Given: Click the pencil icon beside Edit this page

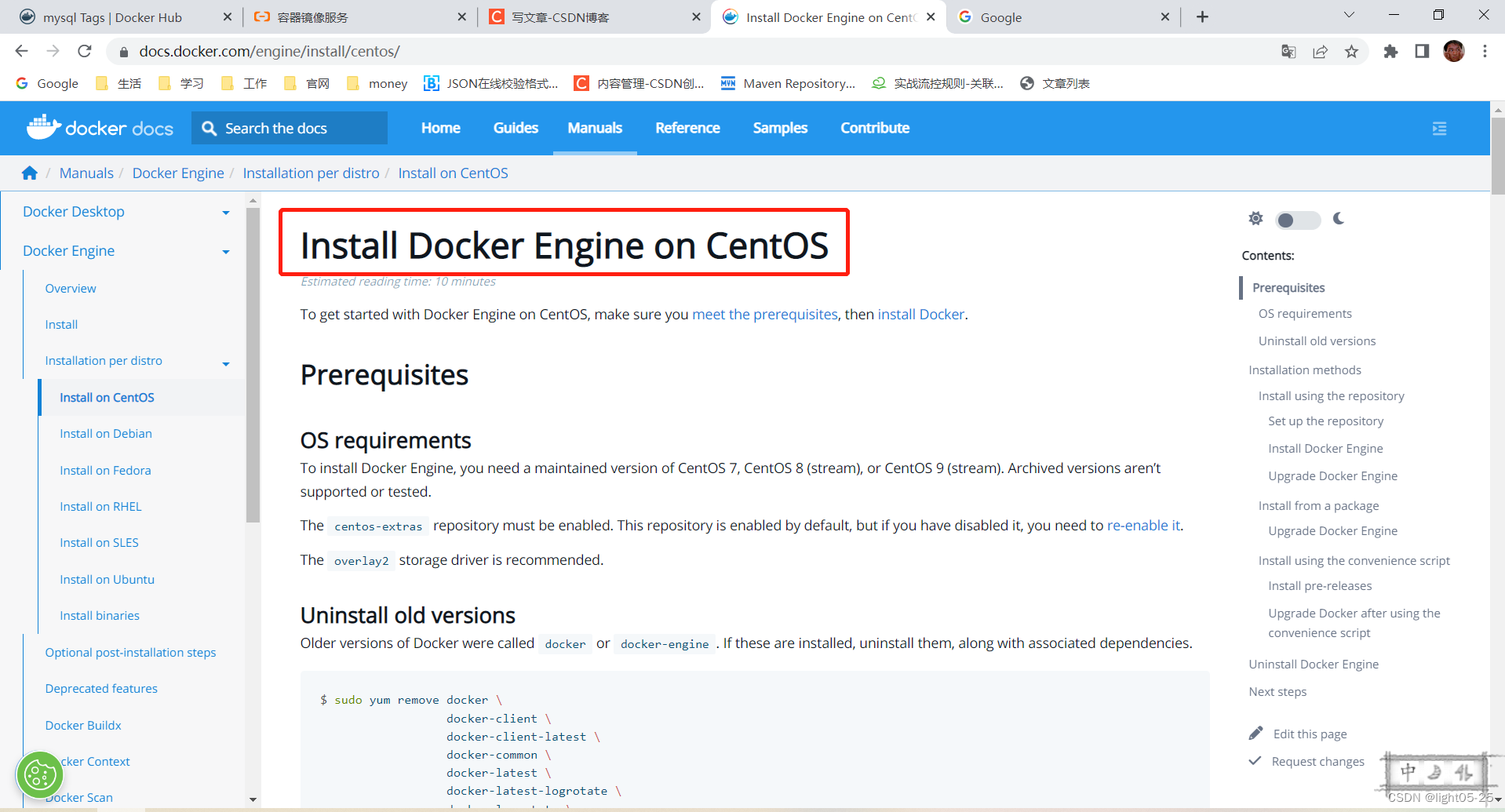Looking at the screenshot, I should pos(1256,732).
